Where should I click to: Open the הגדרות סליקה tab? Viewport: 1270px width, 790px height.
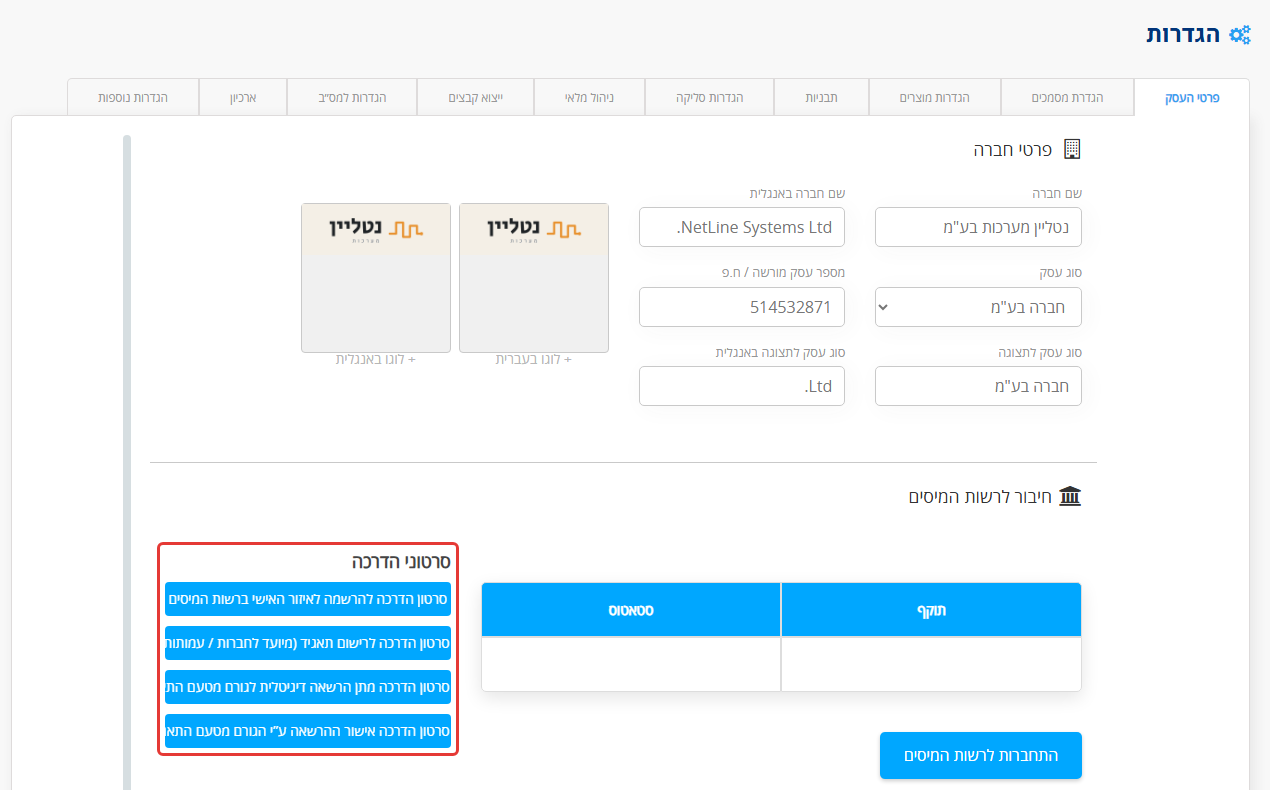click(x=710, y=98)
